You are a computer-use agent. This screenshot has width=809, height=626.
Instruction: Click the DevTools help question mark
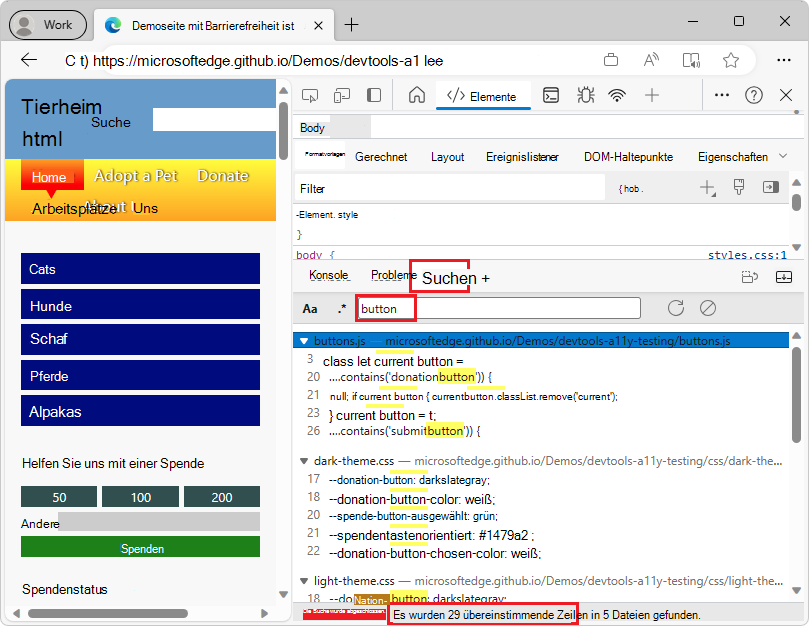click(754, 95)
